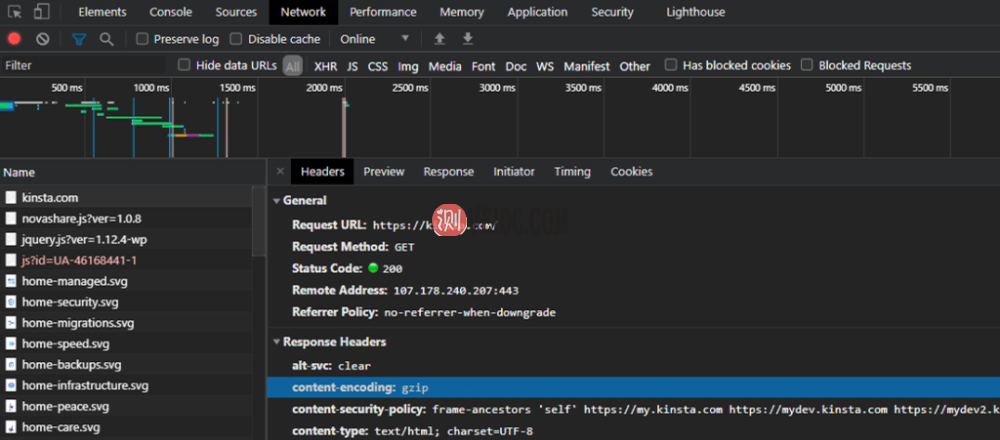Select home-care.svg request
Viewport: 1000px width, 440px height.
[126, 427]
